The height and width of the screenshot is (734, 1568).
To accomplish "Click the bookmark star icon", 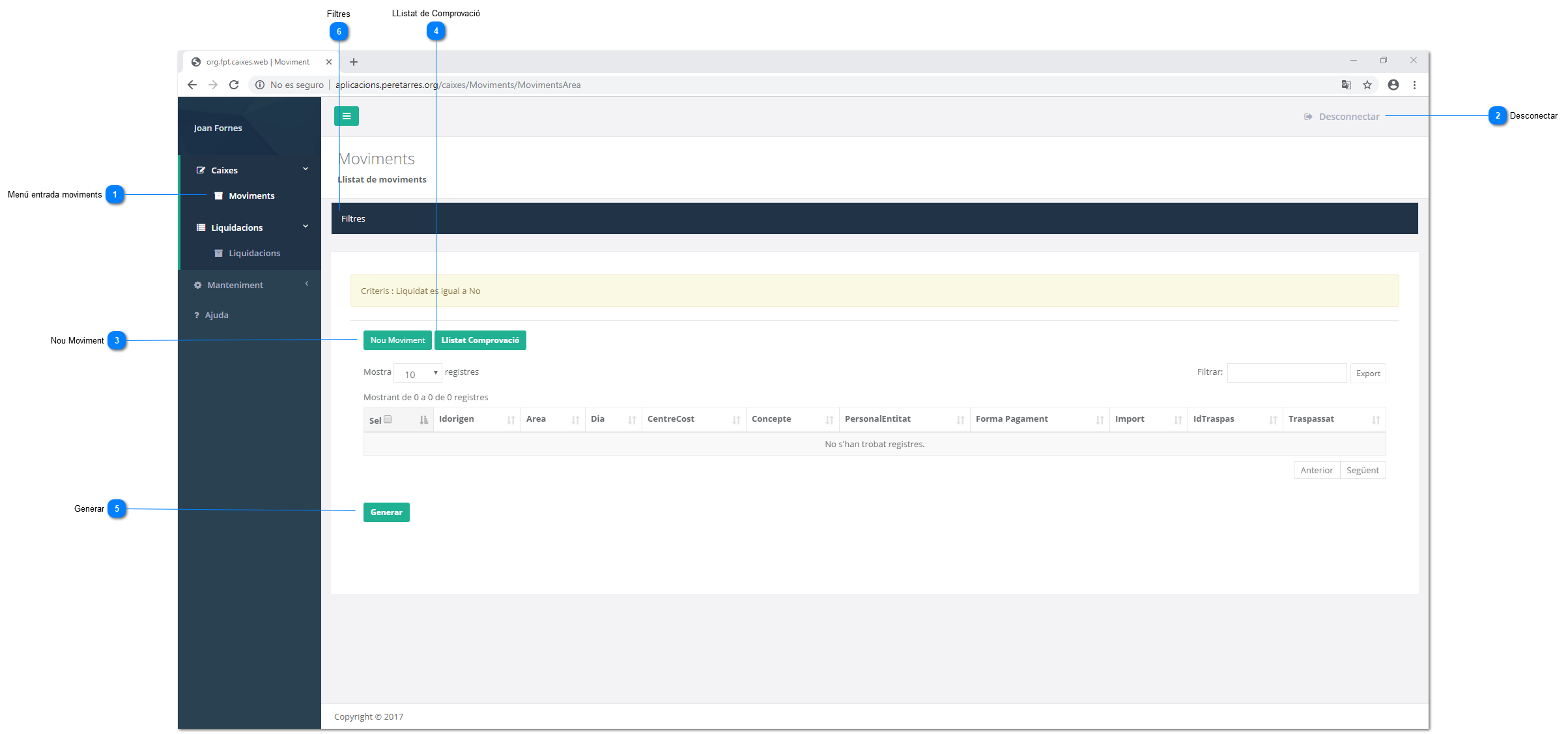I will [x=1367, y=85].
